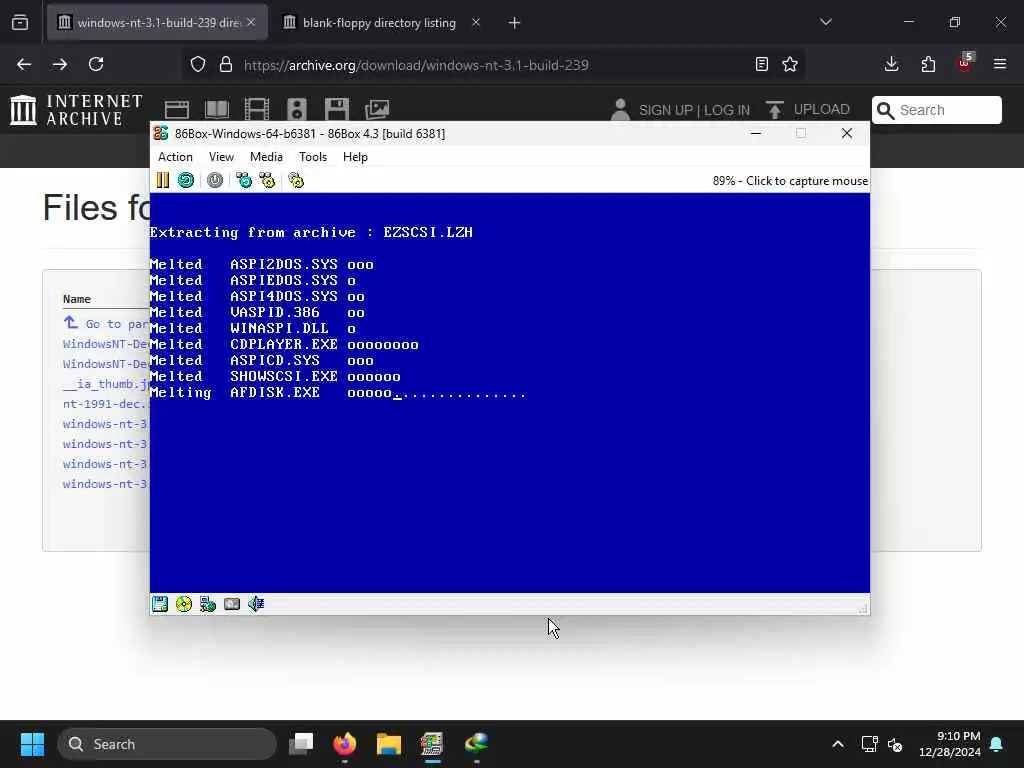
Task: Open the View menu in 86Box
Action: point(221,157)
